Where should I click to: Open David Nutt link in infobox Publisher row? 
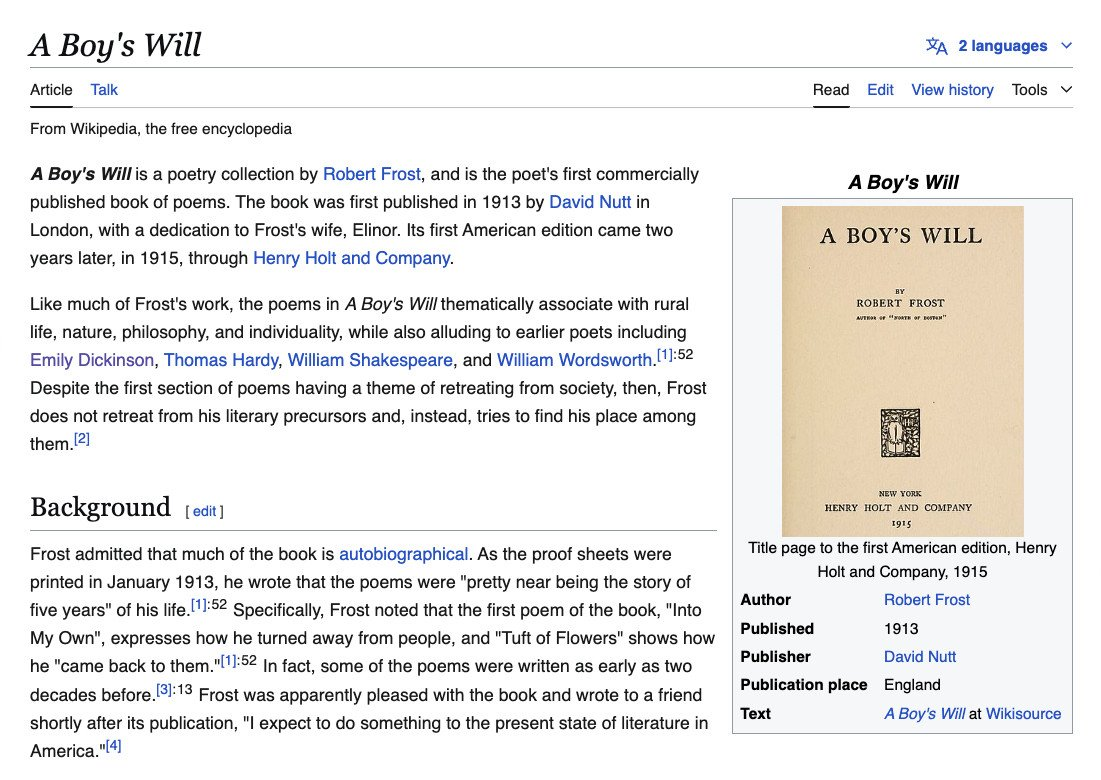click(x=920, y=656)
